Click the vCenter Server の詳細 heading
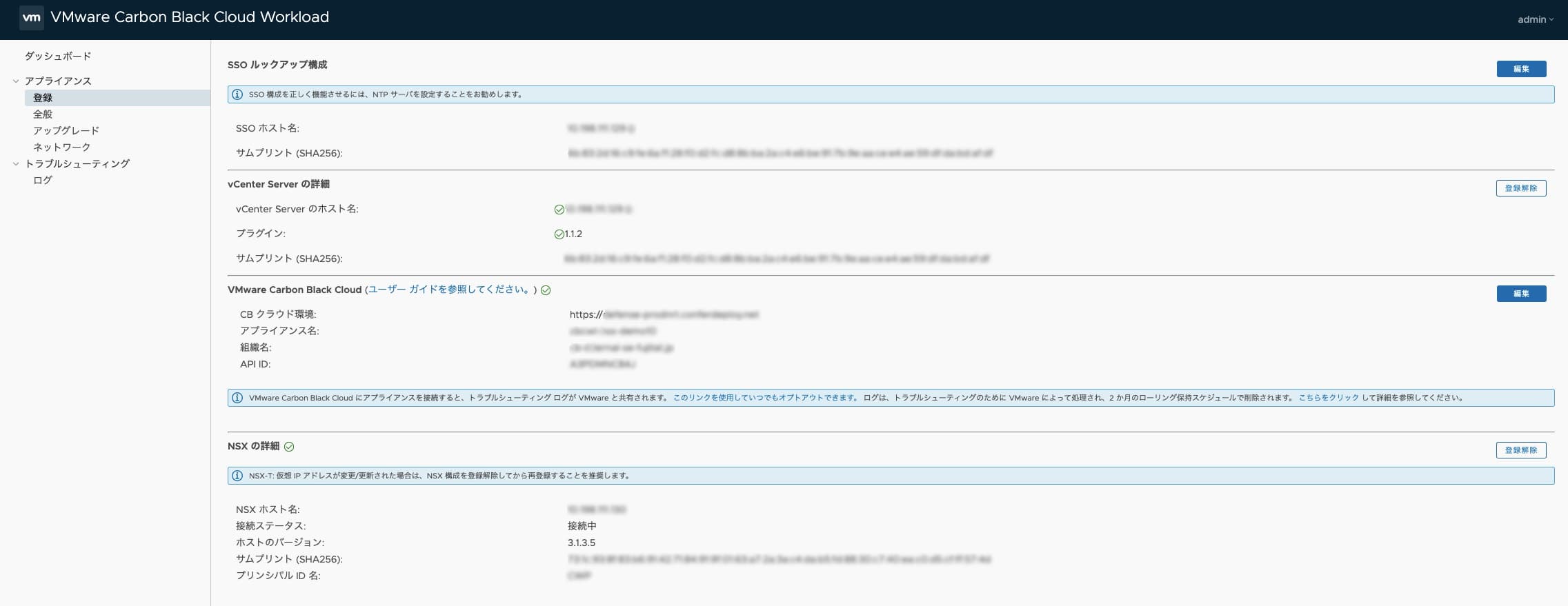The width and height of the screenshot is (1568, 606). 279,184
